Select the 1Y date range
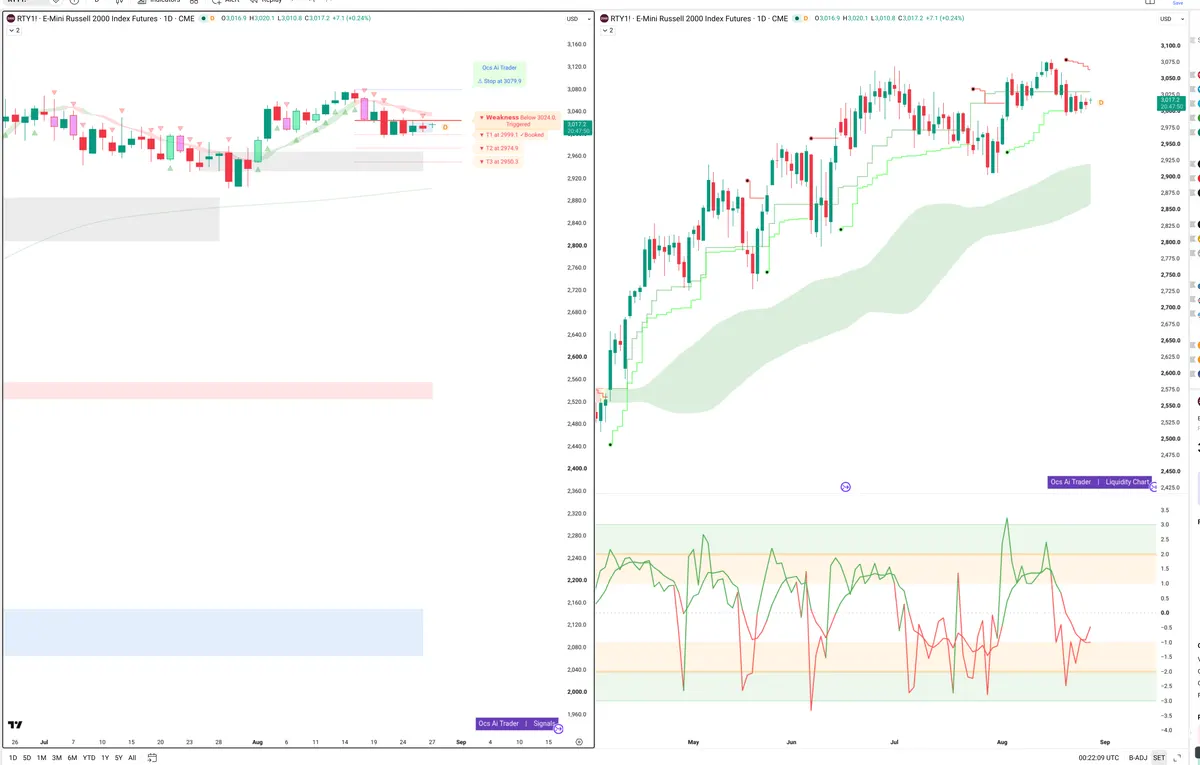 click(x=105, y=758)
